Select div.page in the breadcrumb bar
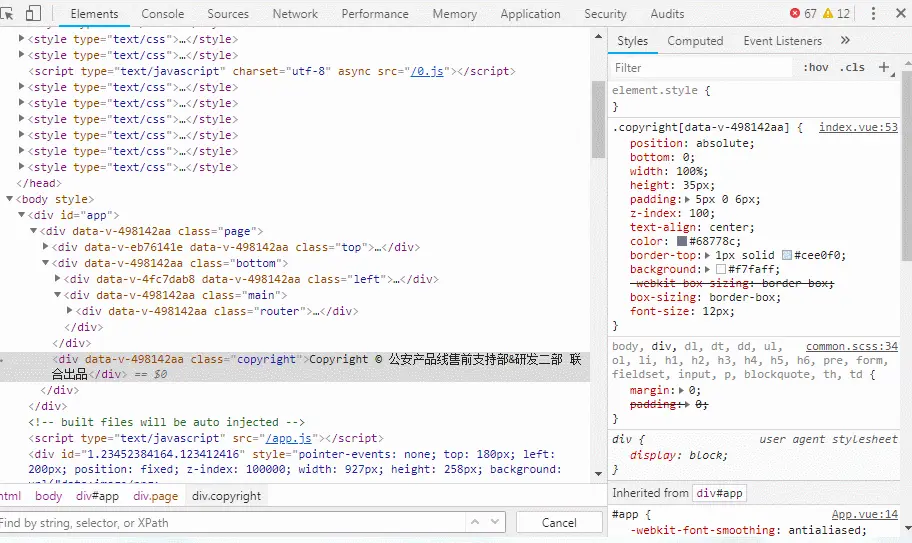Image resolution: width=912 pixels, height=543 pixels. coord(155,496)
